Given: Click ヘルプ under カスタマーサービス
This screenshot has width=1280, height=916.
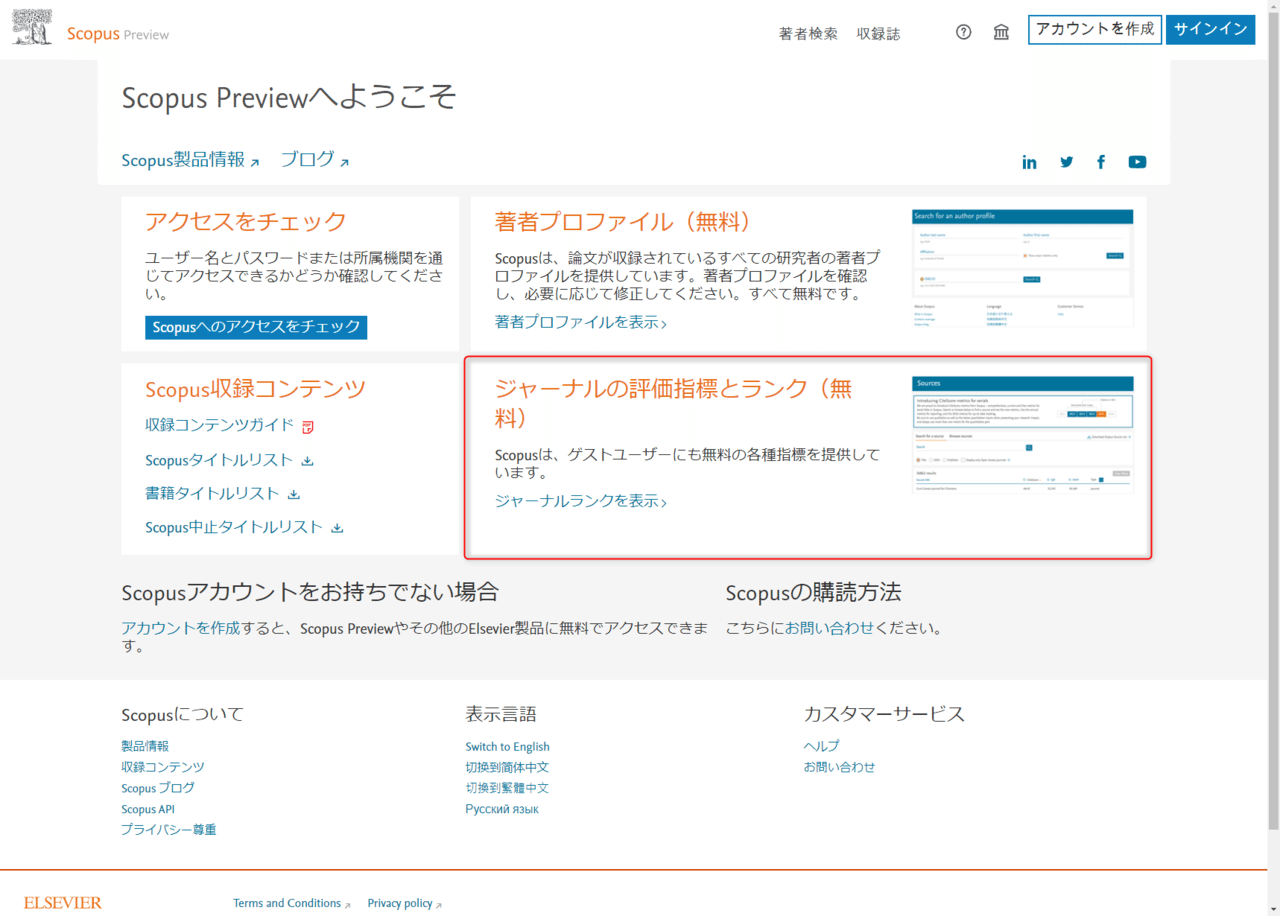Looking at the screenshot, I should (822, 746).
